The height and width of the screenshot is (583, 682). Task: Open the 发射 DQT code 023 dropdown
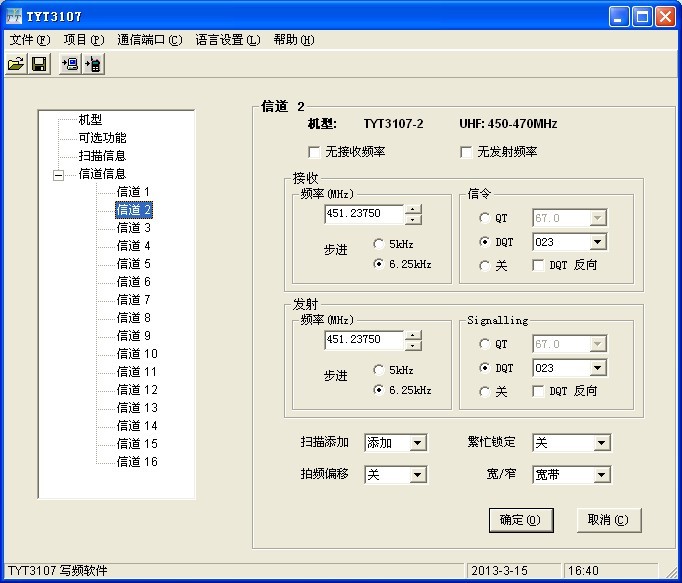(598, 368)
